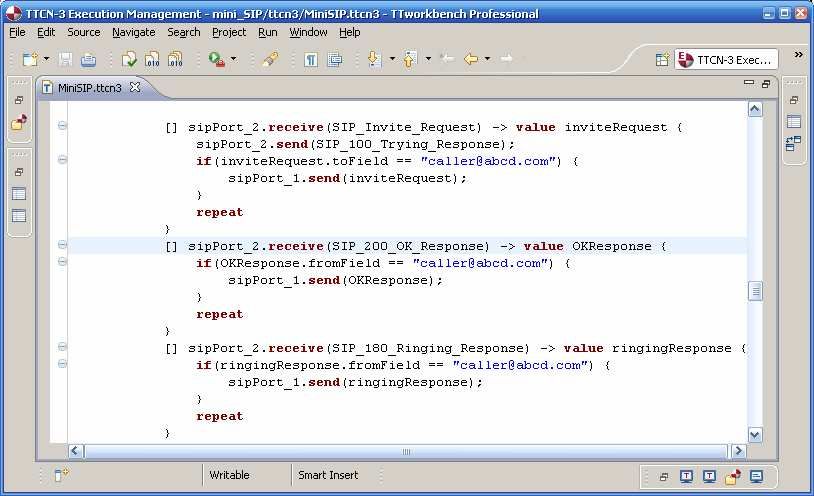Viewport: 814px width, 496px height.
Task: Open the next annotation dropdown arrow
Action: pos(392,59)
